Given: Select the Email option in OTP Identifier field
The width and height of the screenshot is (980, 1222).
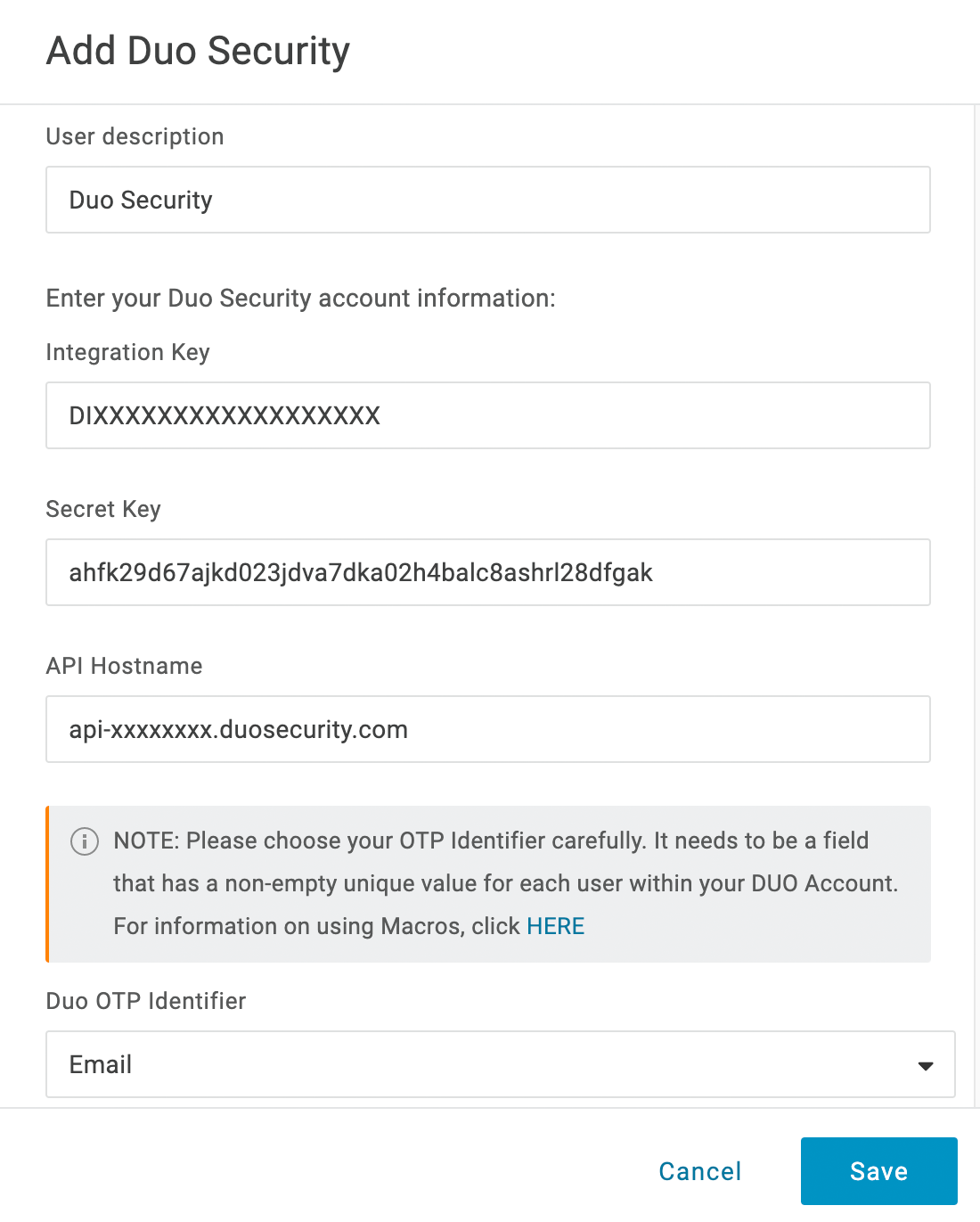Looking at the screenshot, I should click(x=100, y=1064).
